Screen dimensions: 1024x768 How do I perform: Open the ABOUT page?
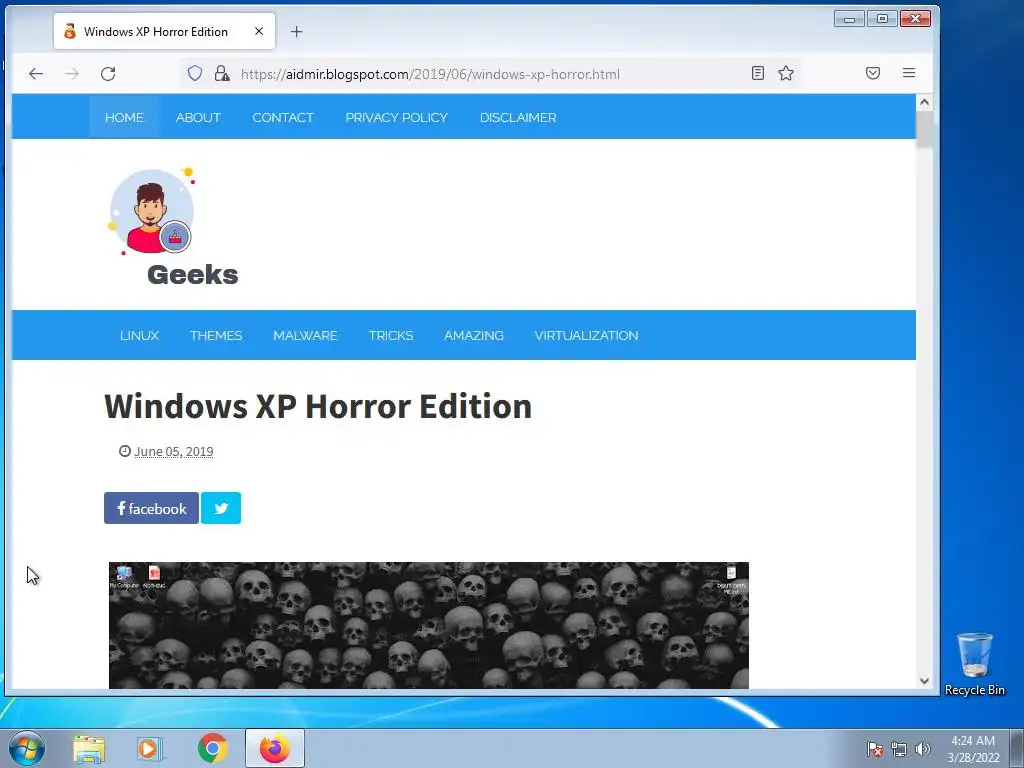[x=198, y=118]
